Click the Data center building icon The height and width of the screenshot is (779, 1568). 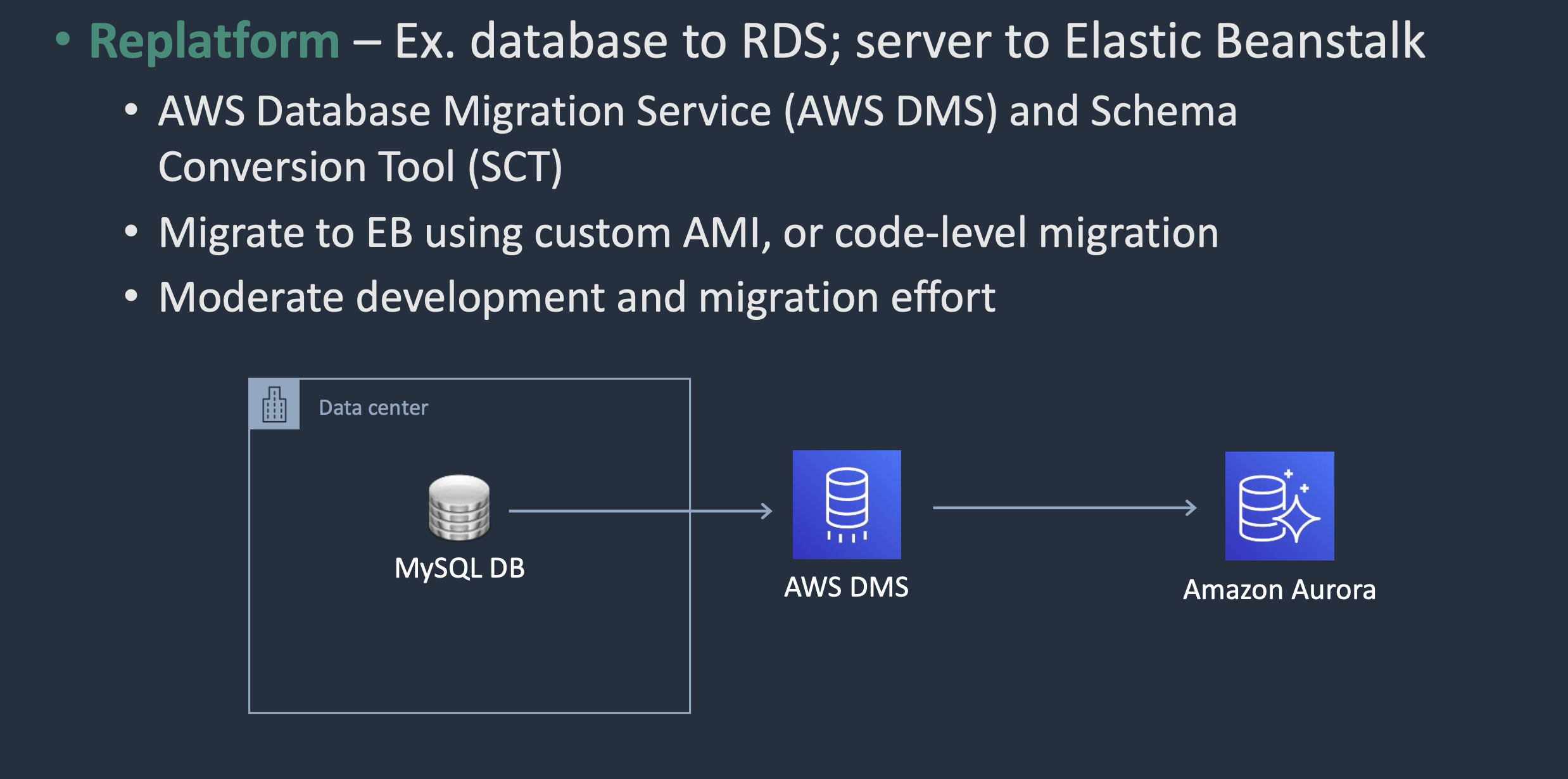pyautogui.click(x=274, y=404)
